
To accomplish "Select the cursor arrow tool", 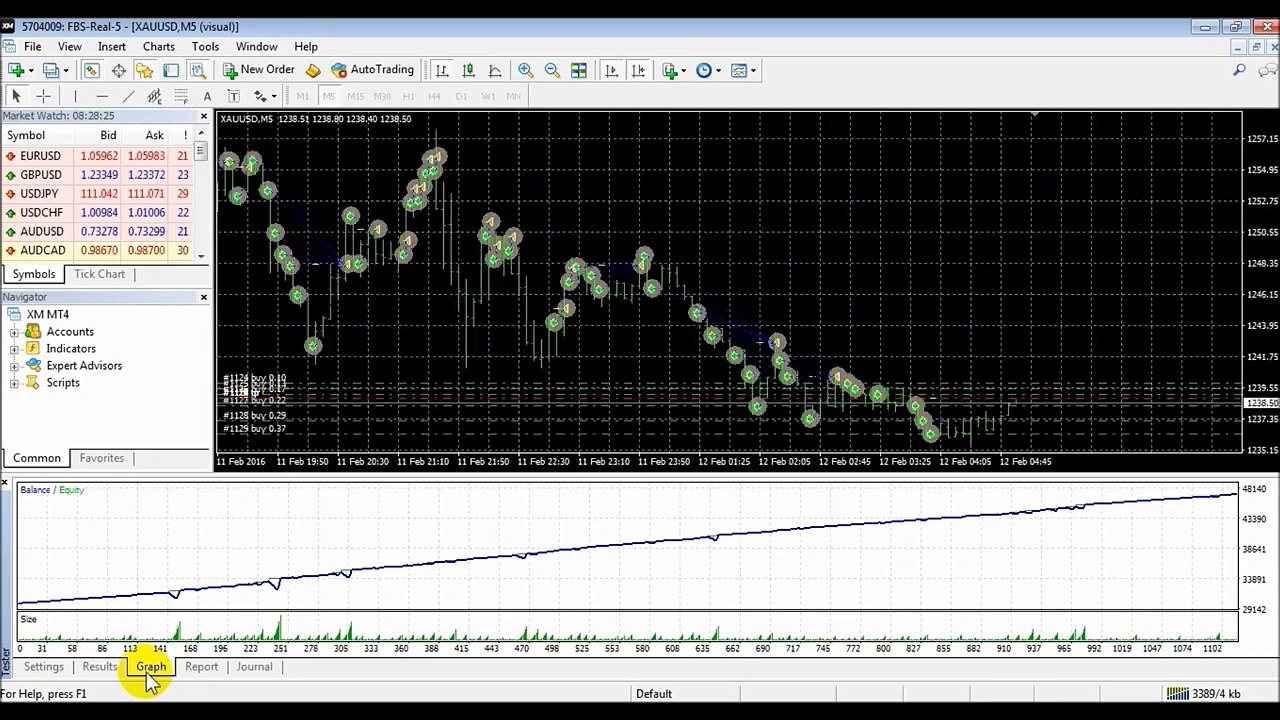I will [x=16, y=96].
